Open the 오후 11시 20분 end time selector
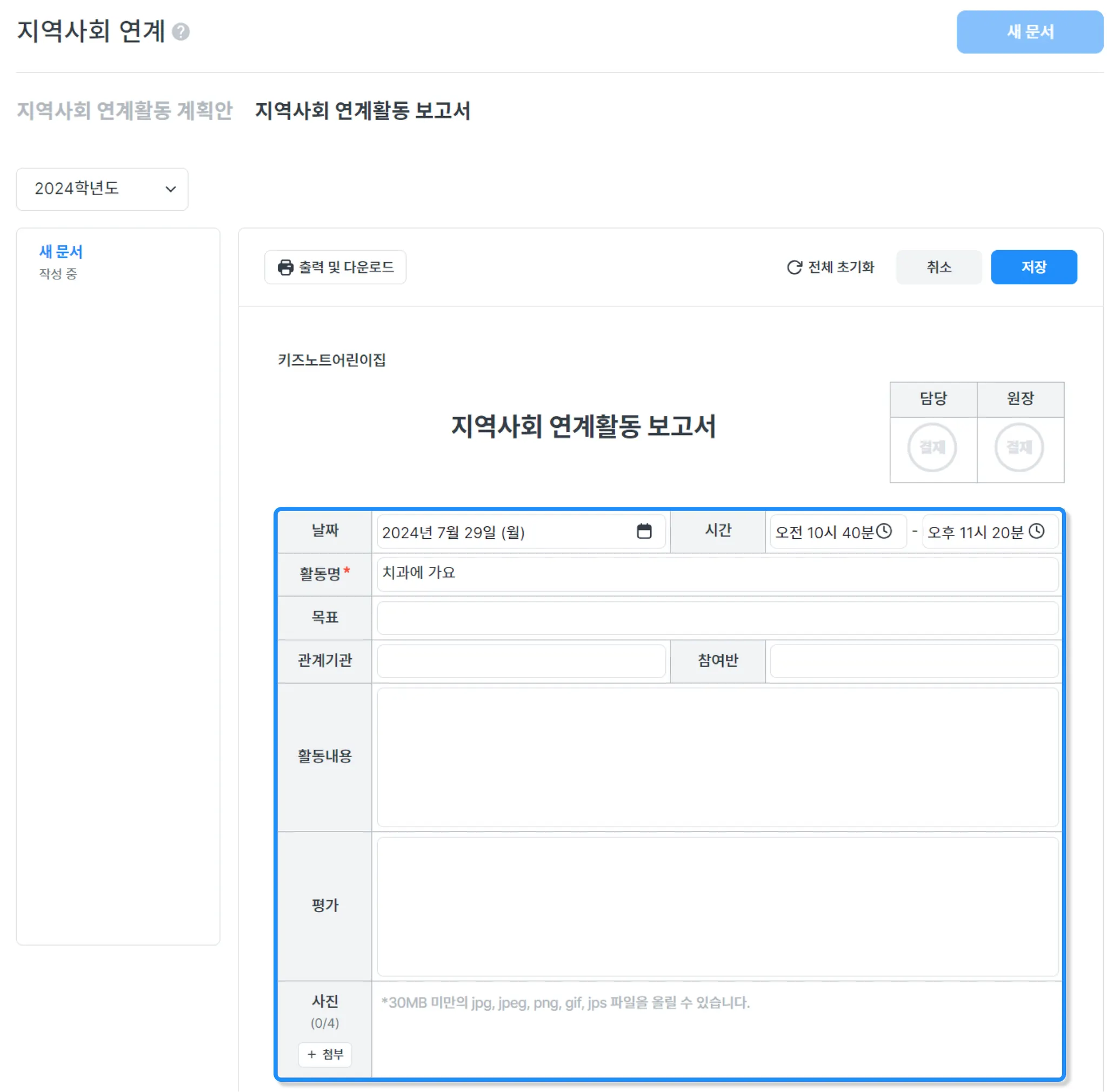Image resolution: width=1107 pixels, height=1092 pixels. tap(975, 533)
